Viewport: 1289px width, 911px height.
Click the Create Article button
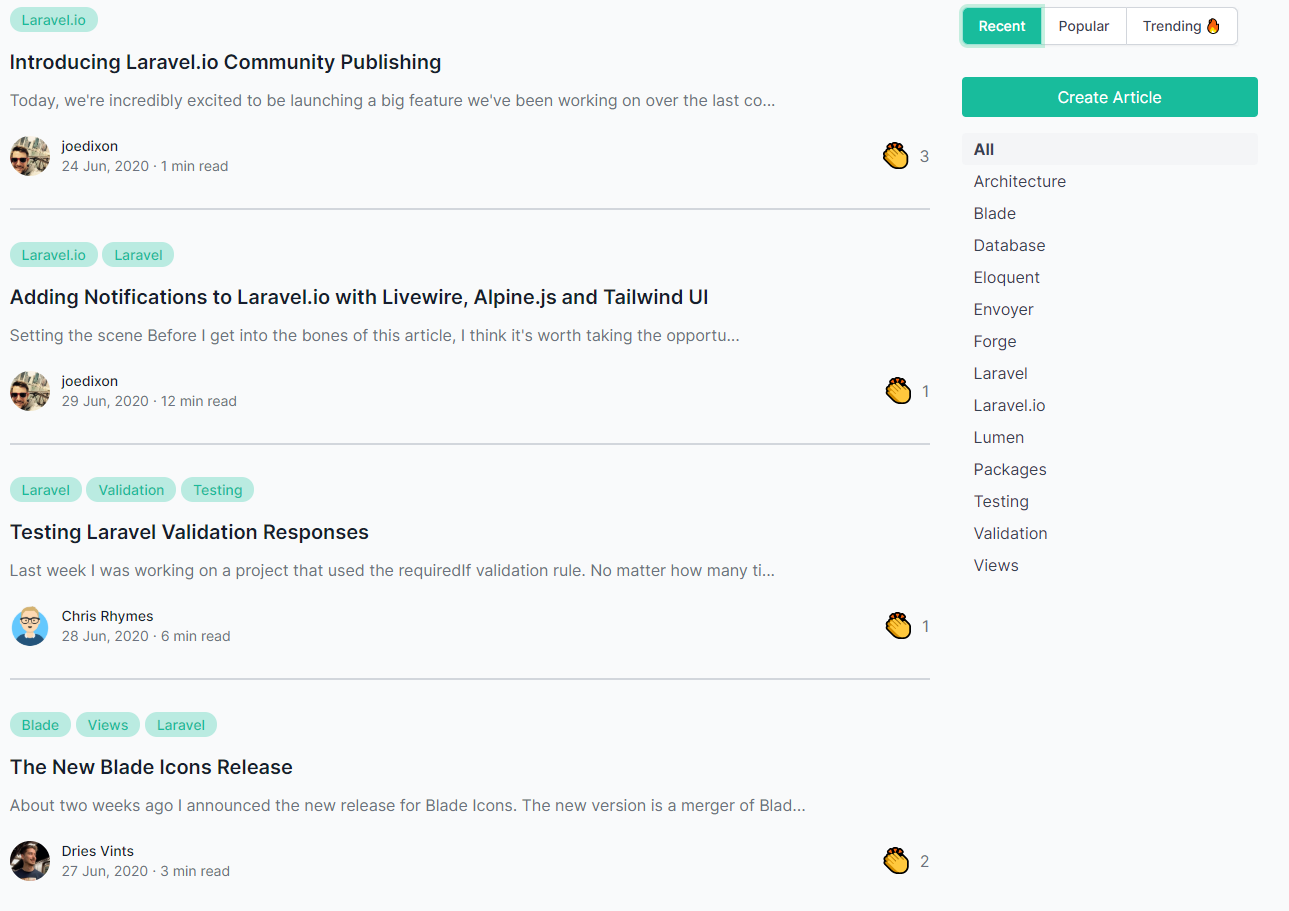[1110, 97]
